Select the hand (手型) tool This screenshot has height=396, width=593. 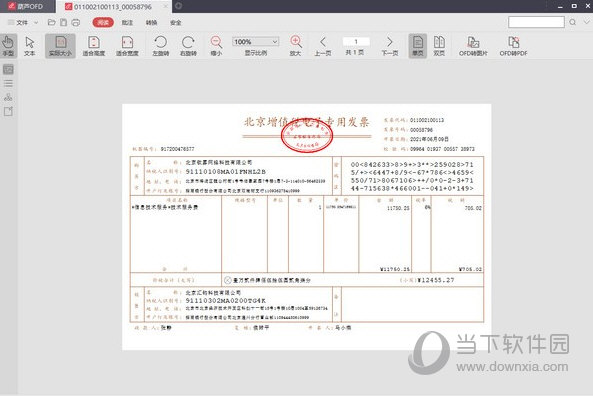tap(8, 46)
